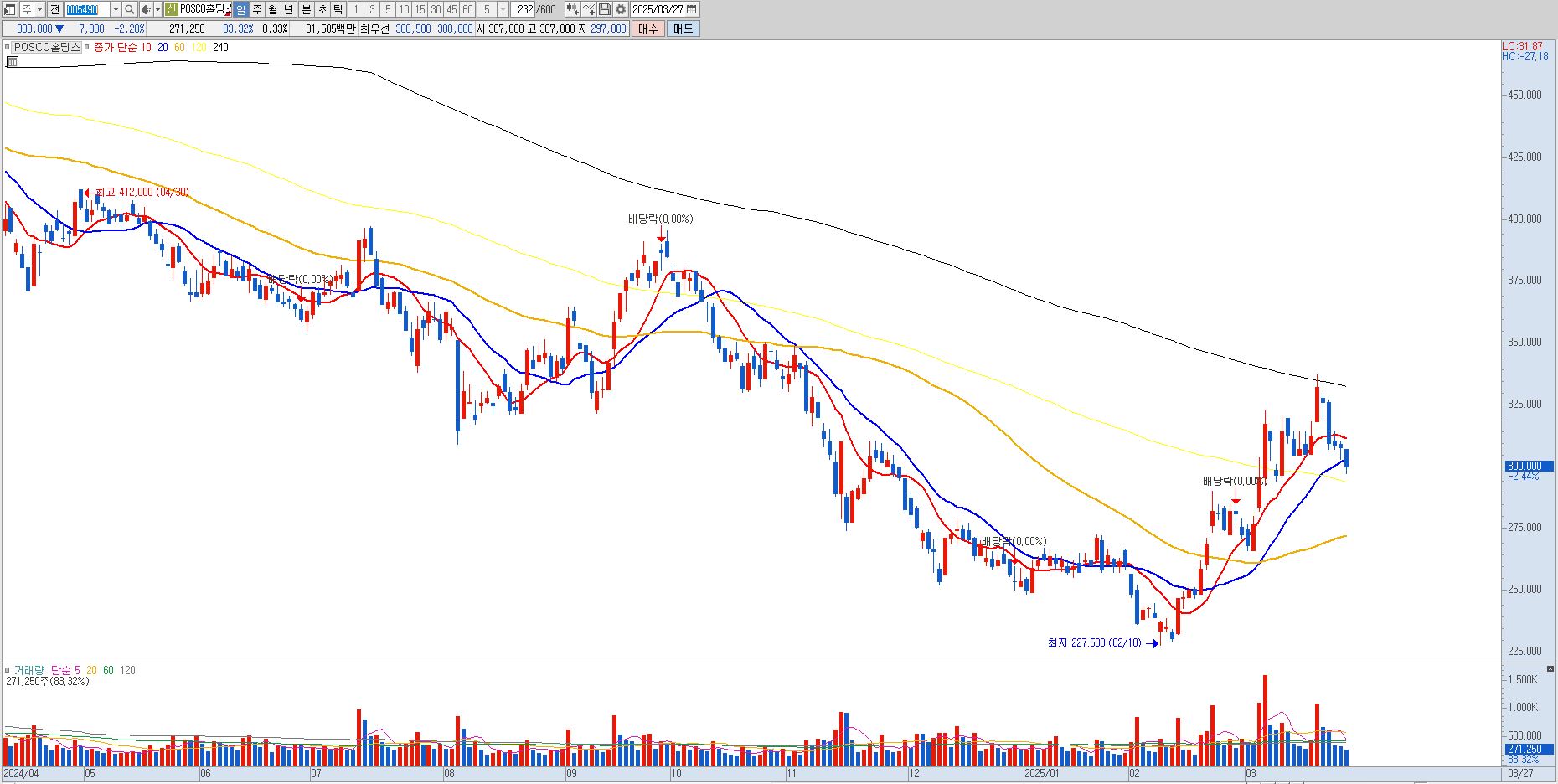The width and height of the screenshot is (1558, 784).
Task: Click small square before 종가 단순 legend
Action: point(87,48)
